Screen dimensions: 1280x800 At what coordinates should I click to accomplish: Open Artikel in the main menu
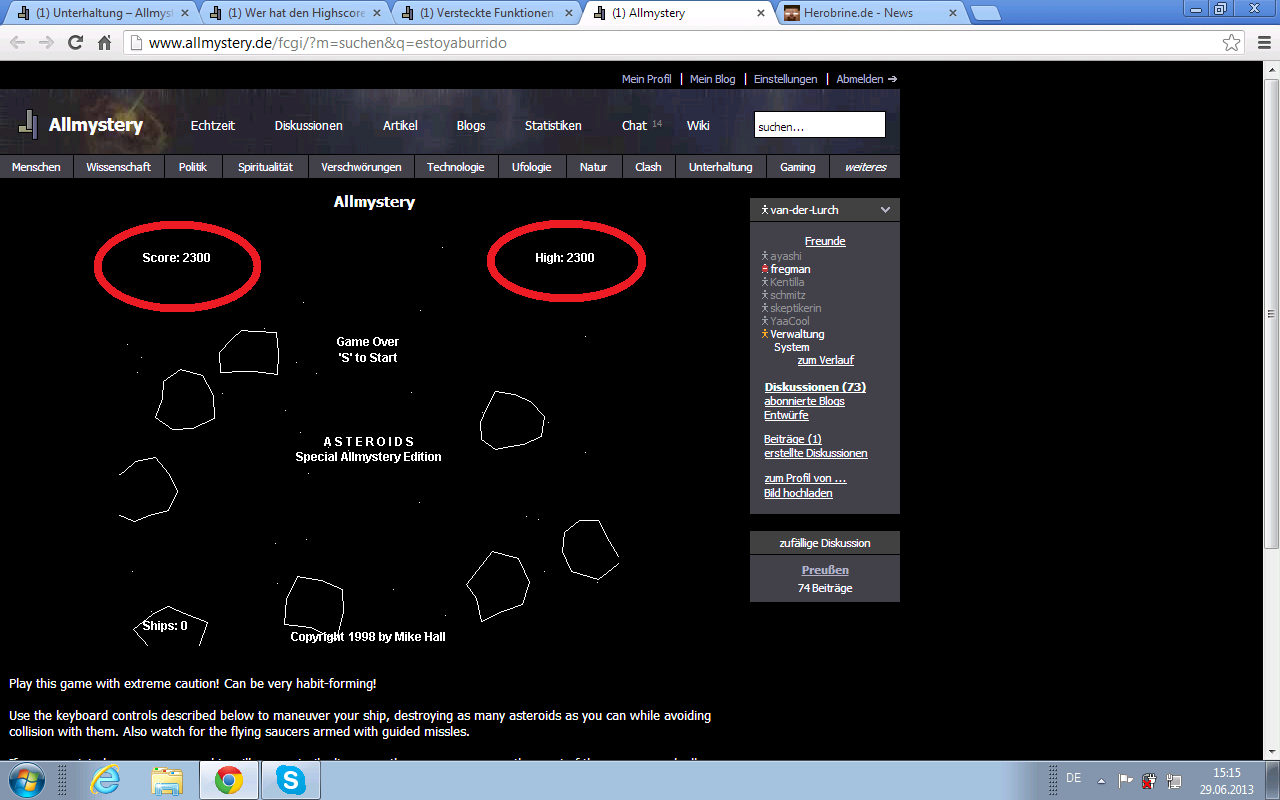400,126
